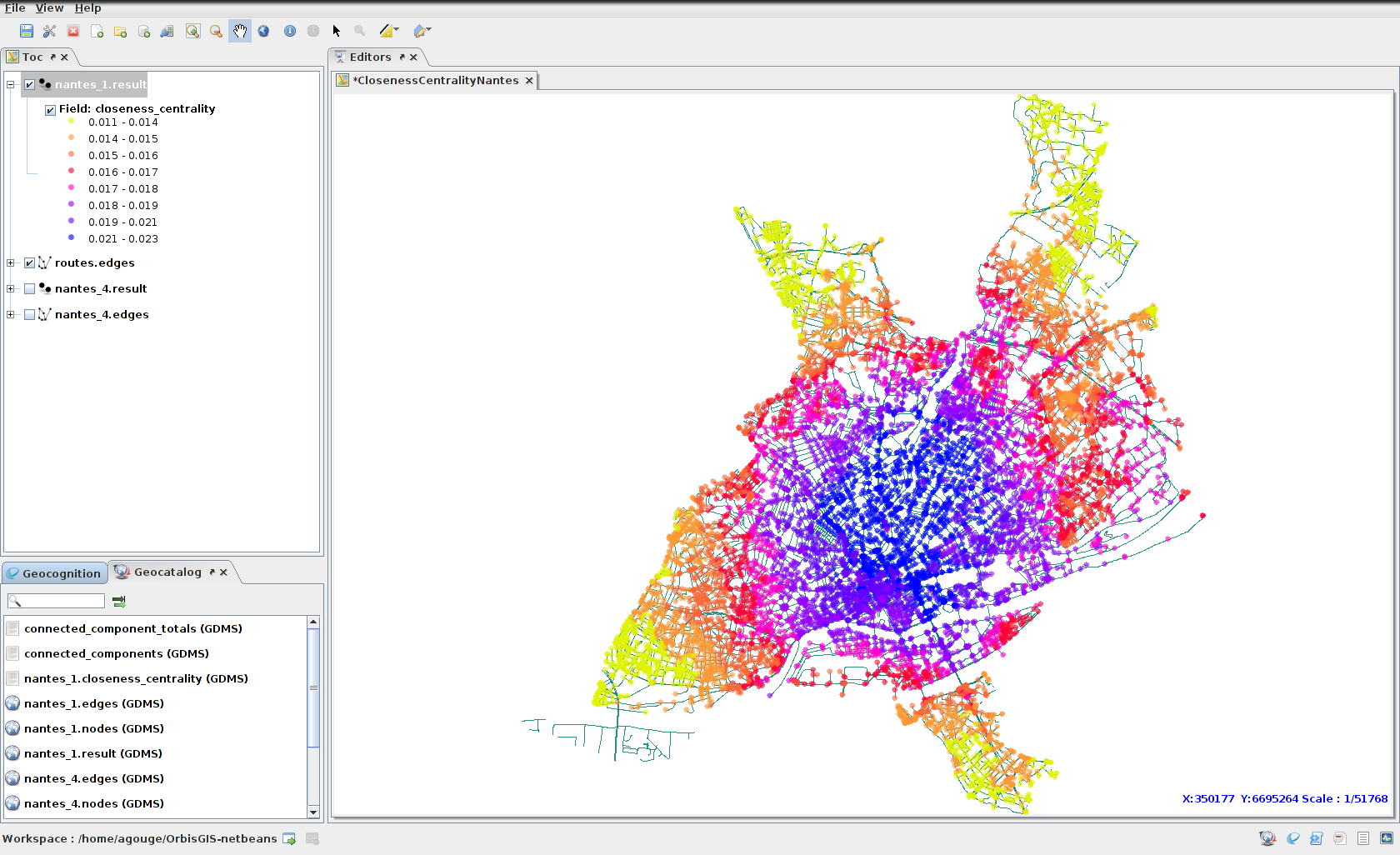Open the measure ruler tool dropdown
Viewport: 1400px width, 855px height.
tap(388, 31)
